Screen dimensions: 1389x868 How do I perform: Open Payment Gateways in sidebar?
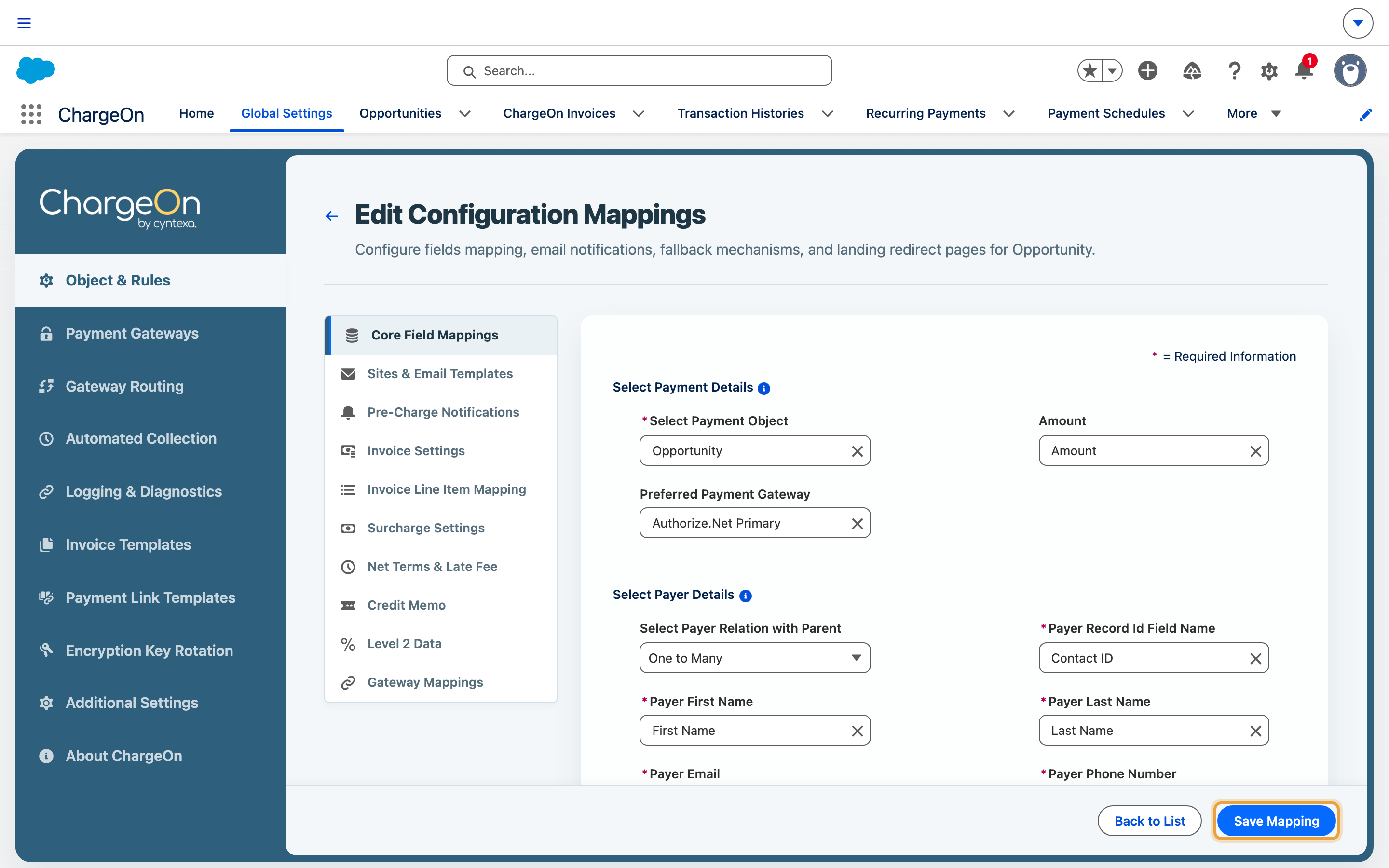click(x=150, y=334)
